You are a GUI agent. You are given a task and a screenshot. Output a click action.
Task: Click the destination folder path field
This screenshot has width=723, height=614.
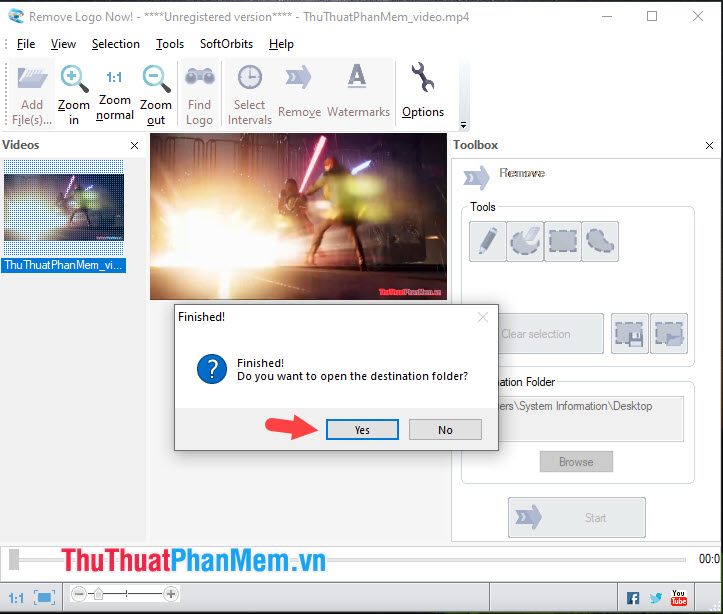click(591, 419)
